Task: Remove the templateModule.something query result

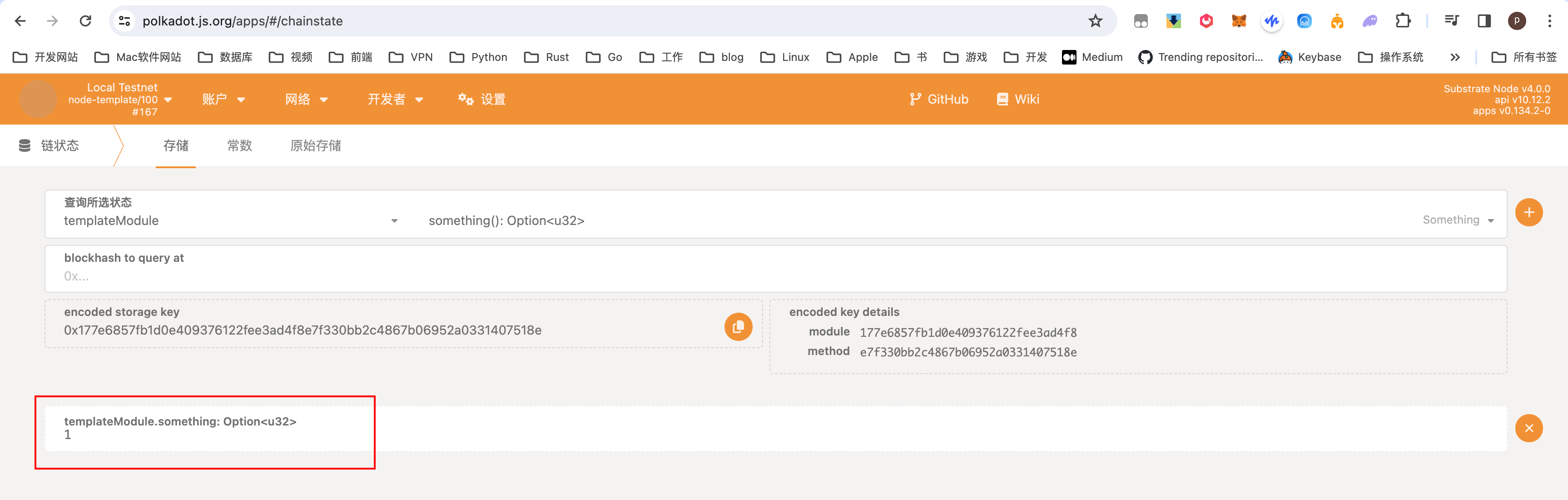Action: click(x=1528, y=428)
